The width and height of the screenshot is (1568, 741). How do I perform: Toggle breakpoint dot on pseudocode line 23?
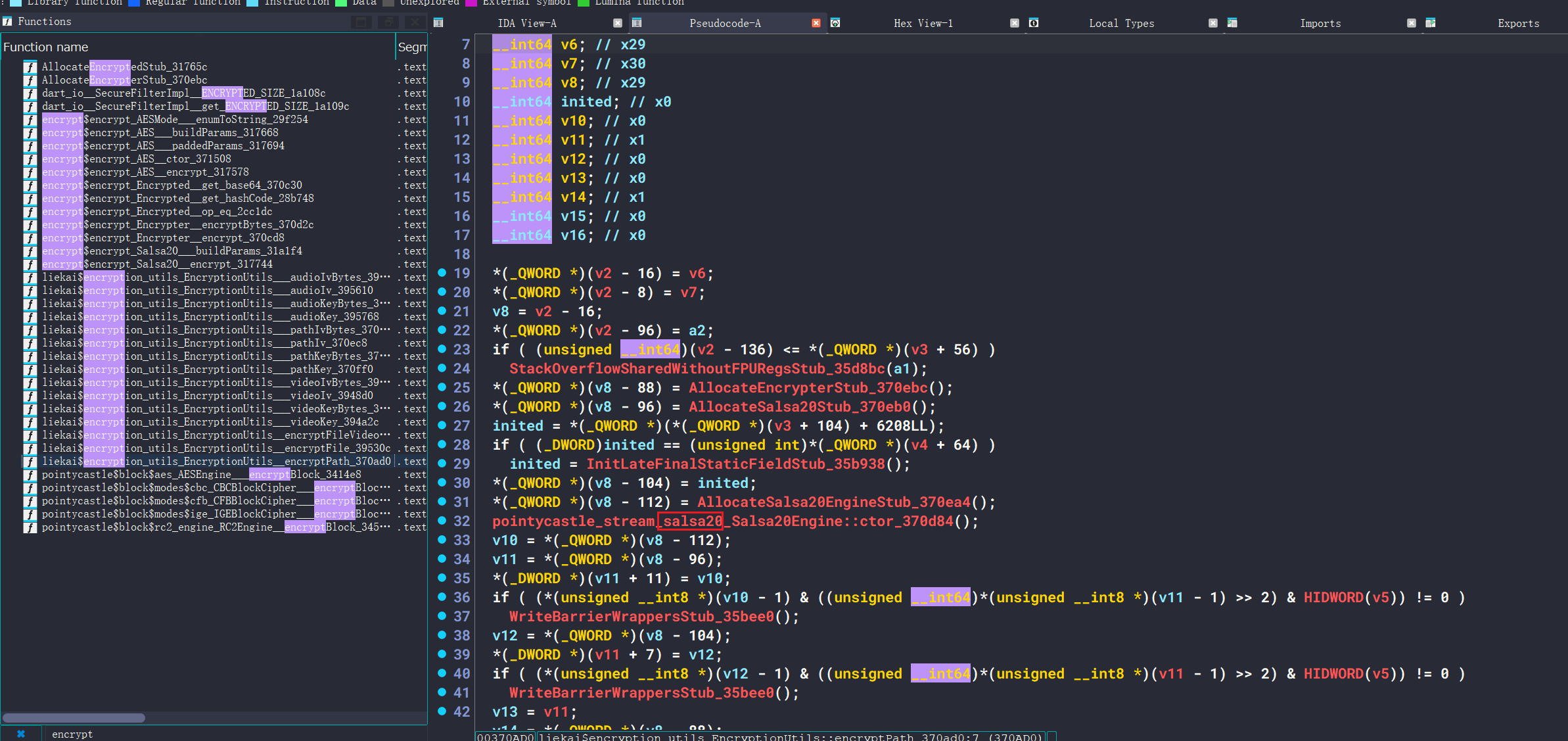[442, 348]
